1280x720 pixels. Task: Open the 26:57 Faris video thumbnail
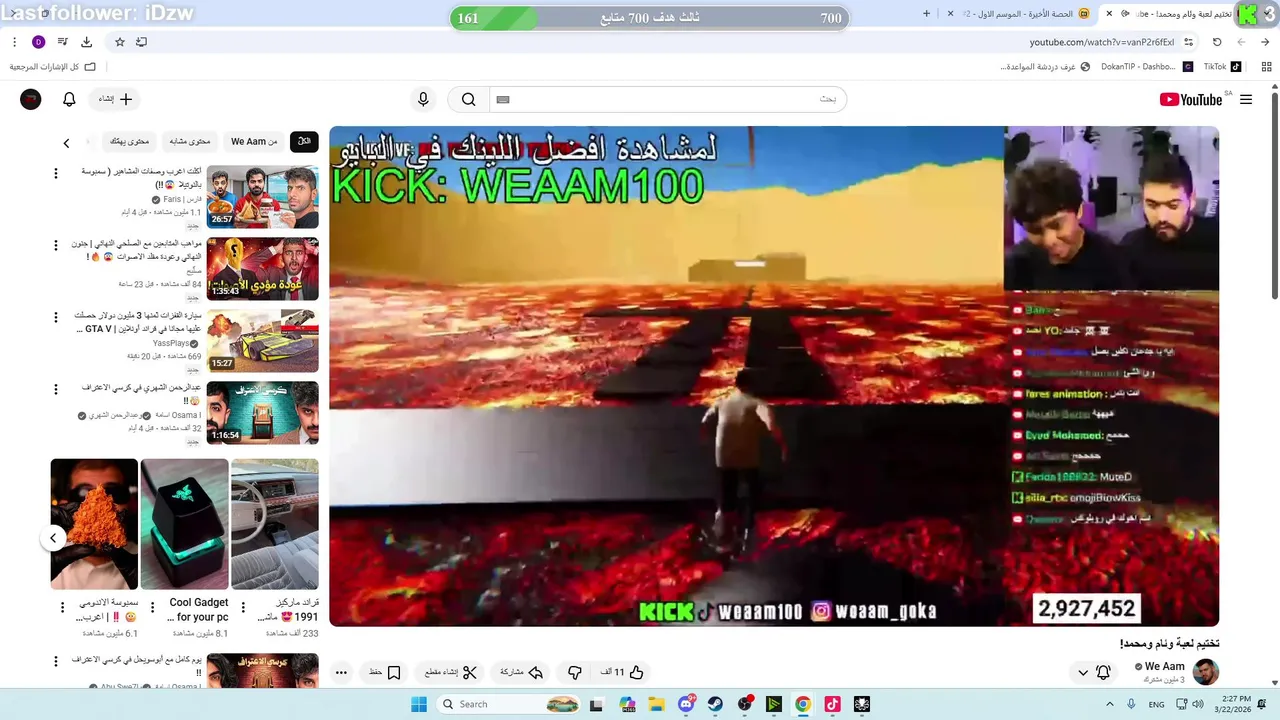[x=263, y=197]
